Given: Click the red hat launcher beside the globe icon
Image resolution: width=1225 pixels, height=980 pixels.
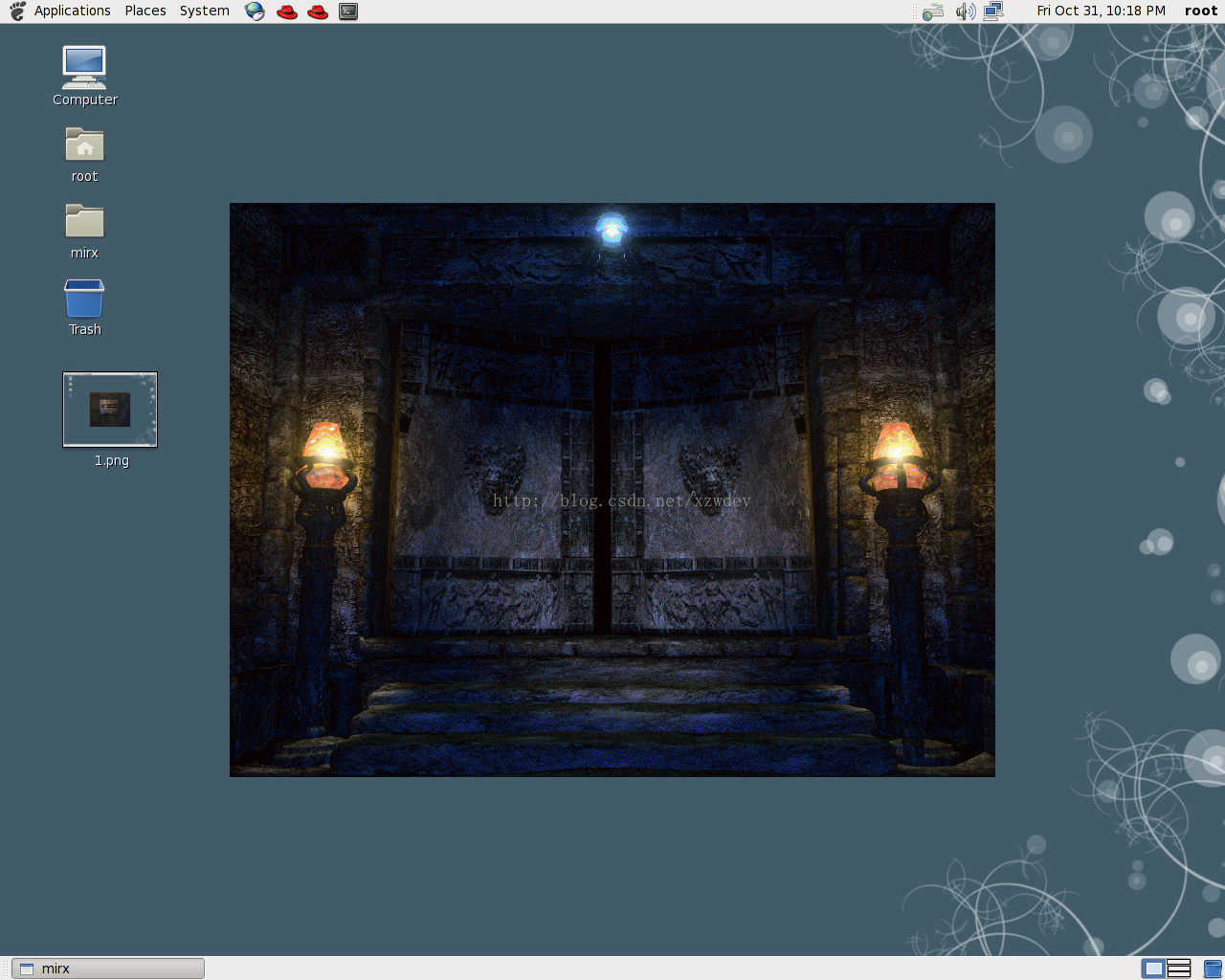Looking at the screenshot, I should click(286, 11).
